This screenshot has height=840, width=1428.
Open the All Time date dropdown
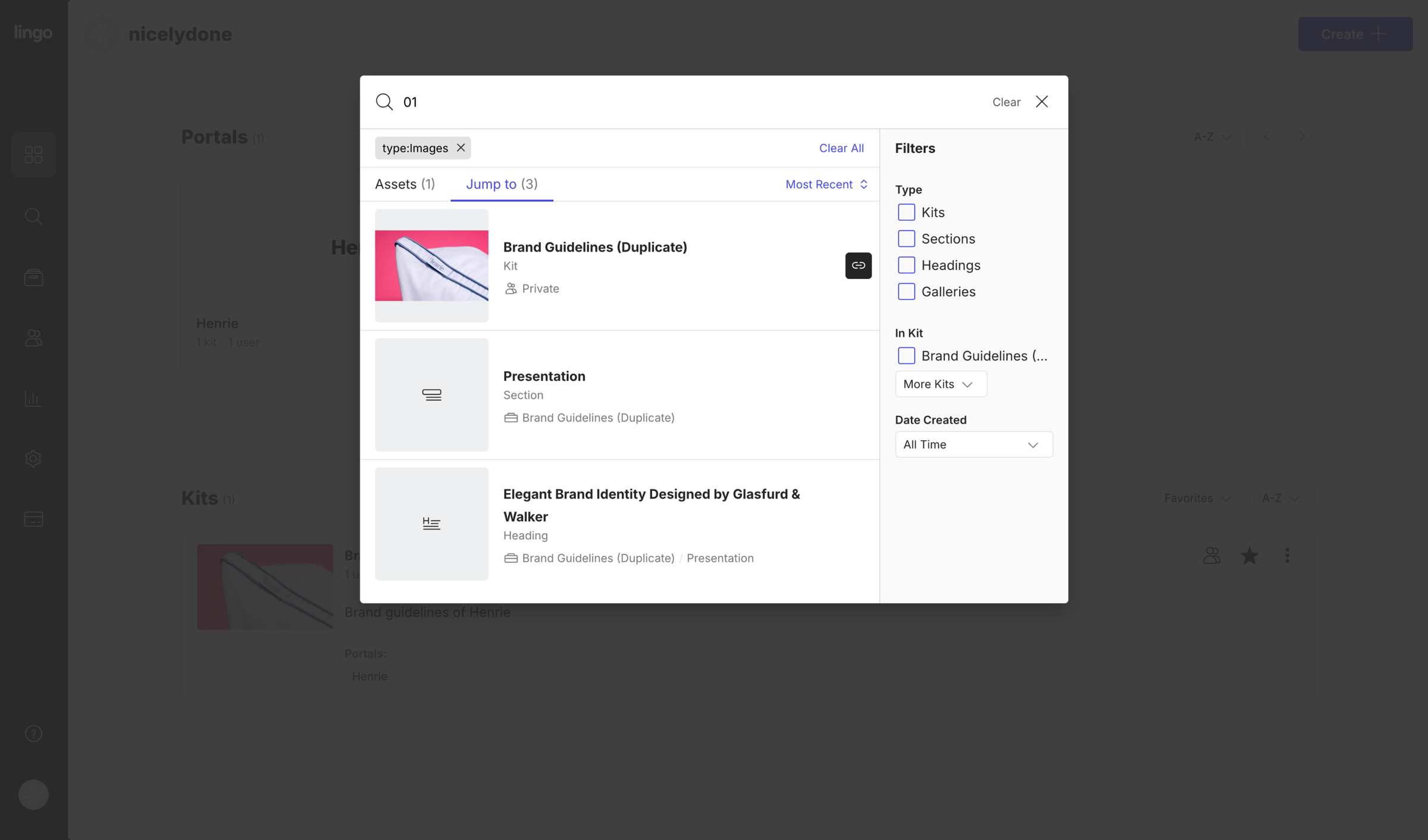tap(973, 444)
